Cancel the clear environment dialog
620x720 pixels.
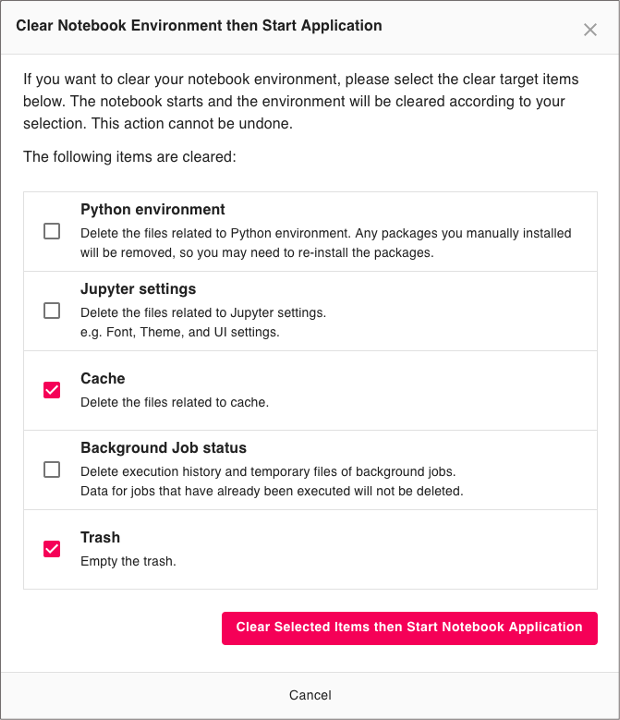click(310, 695)
